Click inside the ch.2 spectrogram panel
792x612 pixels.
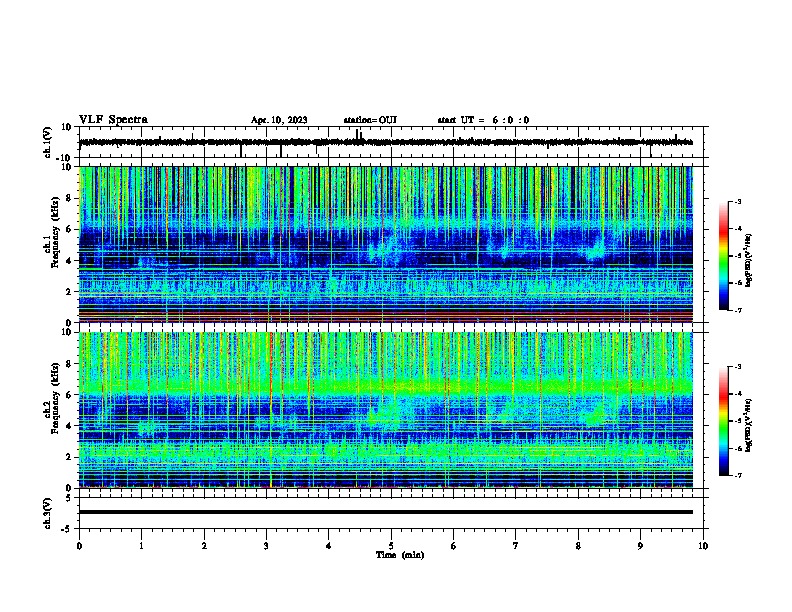click(385, 410)
